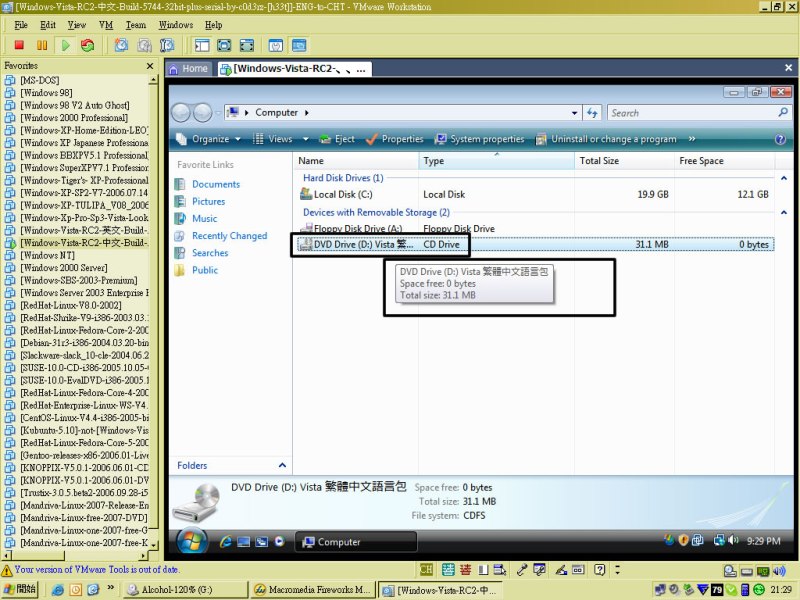Open the Help menu
This screenshot has width=800, height=600.
tap(214, 25)
